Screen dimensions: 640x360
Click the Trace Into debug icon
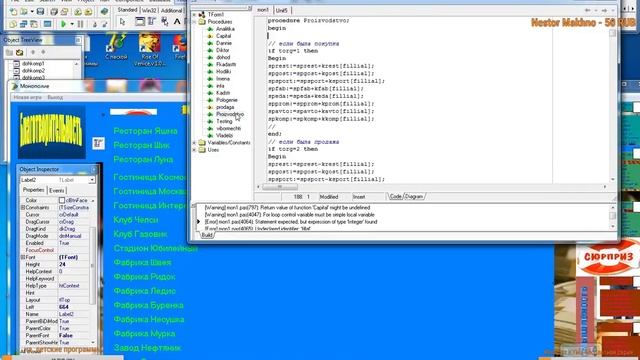pyautogui.click(x=95, y=24)
